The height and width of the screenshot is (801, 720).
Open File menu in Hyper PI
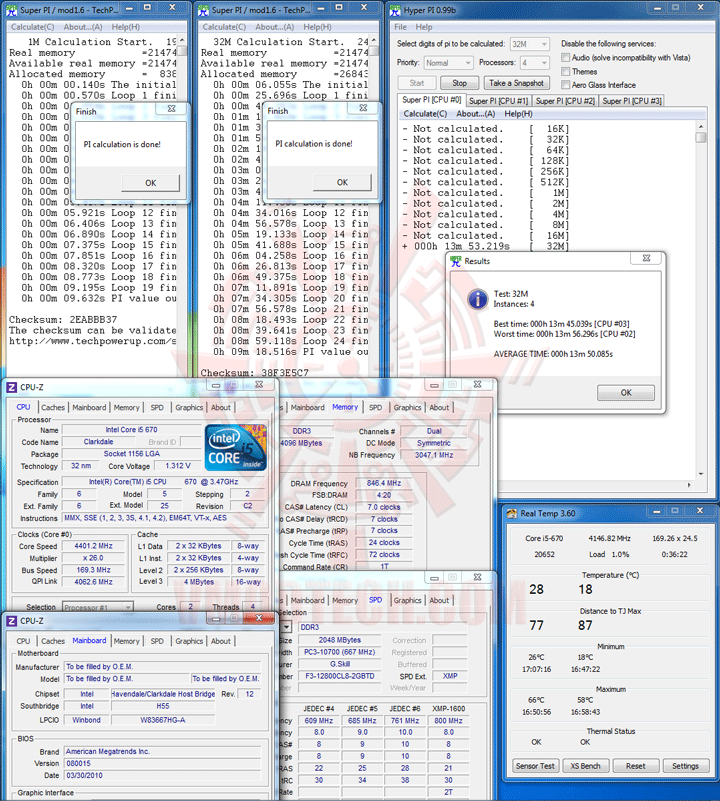(401, 27)
